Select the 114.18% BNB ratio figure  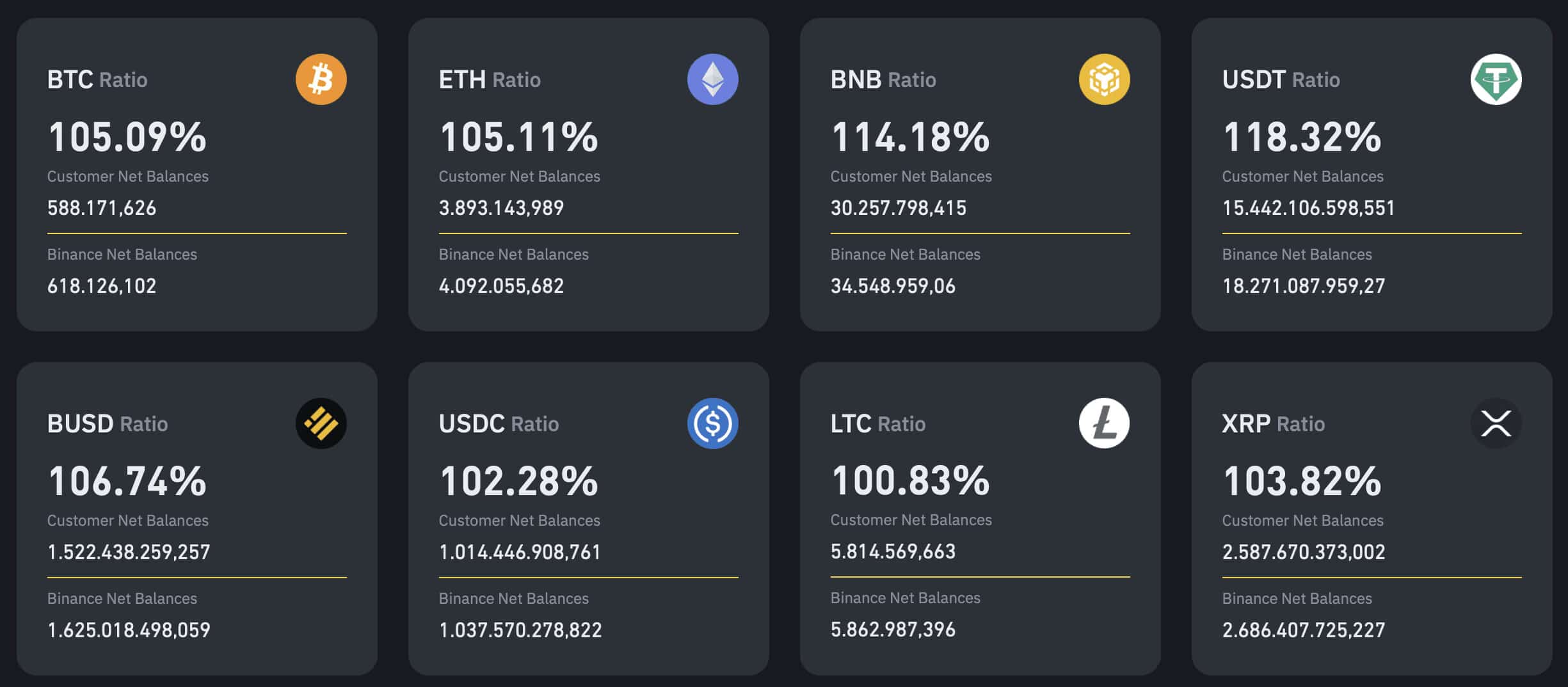910,136
